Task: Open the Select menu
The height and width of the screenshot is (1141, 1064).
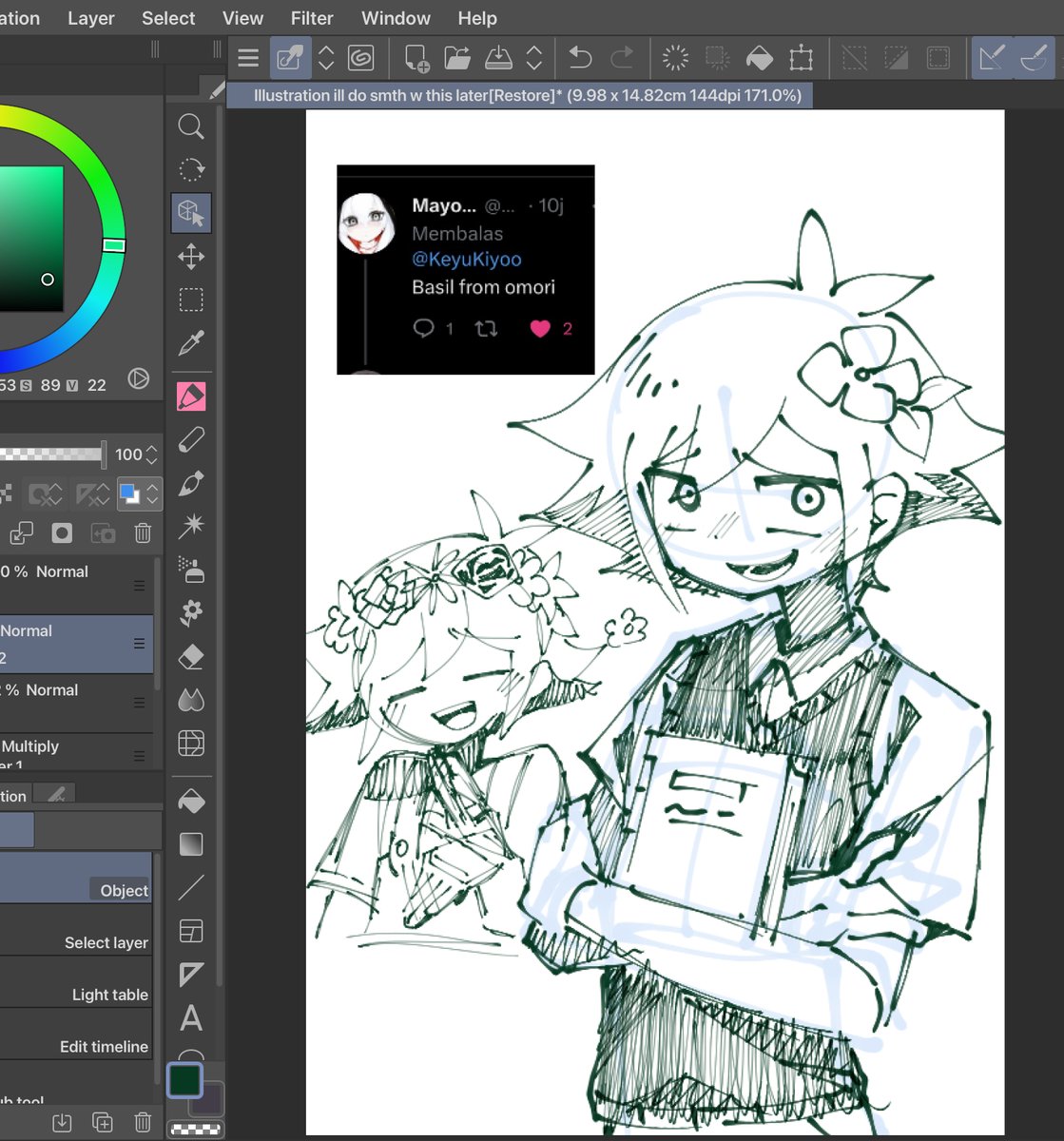Action: [x=168, y=18]
